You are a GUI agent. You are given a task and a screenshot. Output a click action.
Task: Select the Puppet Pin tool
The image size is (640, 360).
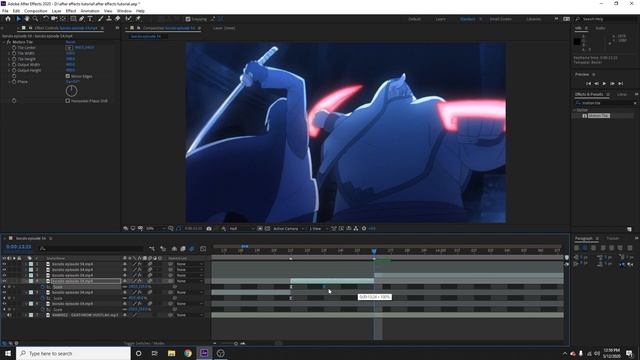(x=138, y=19)
